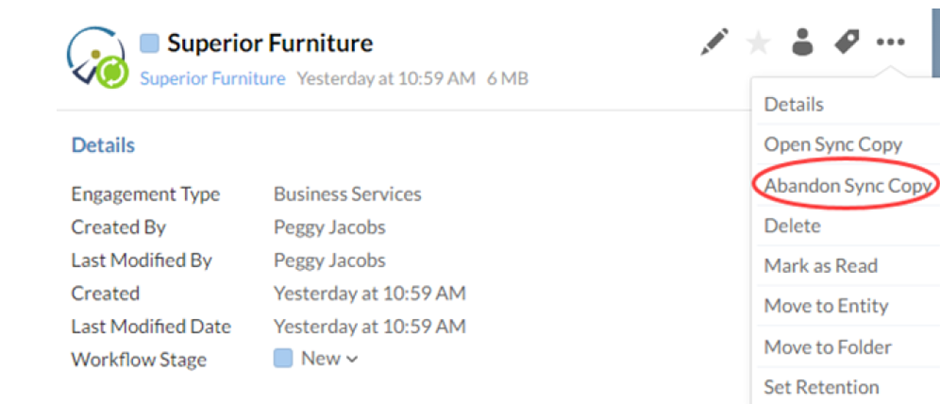This screenshot has height=404, width=940.
Task: Click the chevron next to New
Action: point(352,360)
